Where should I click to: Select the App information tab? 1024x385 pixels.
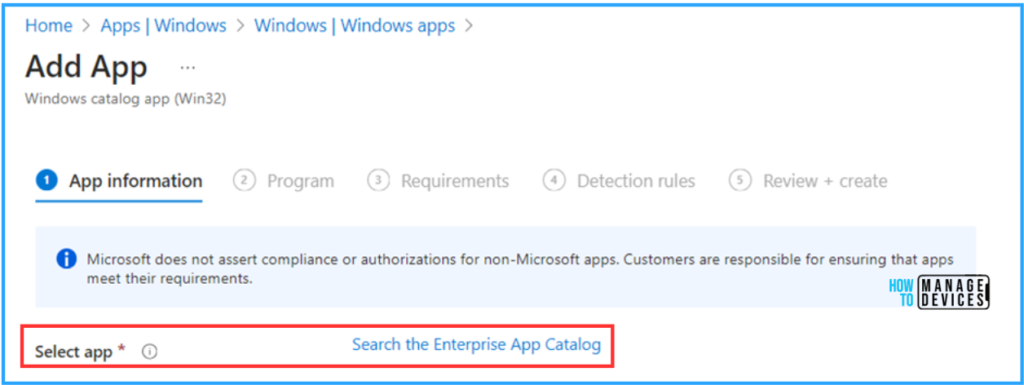[x=119, y=181]
